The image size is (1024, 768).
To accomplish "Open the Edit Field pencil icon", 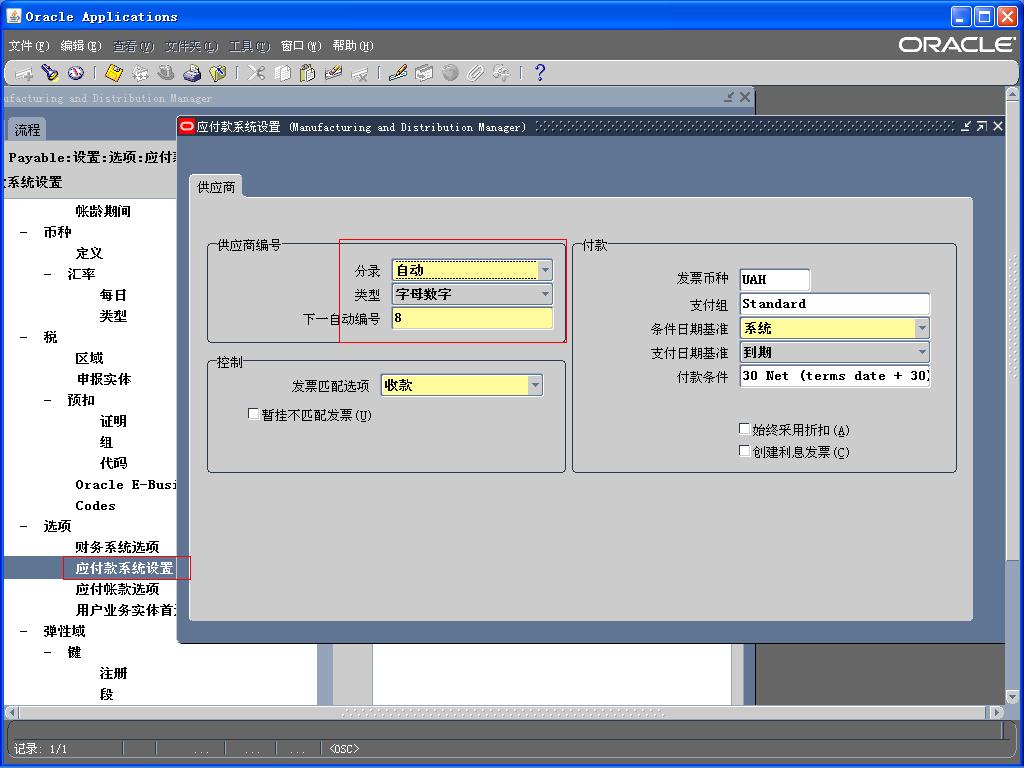I will (398, 73).
